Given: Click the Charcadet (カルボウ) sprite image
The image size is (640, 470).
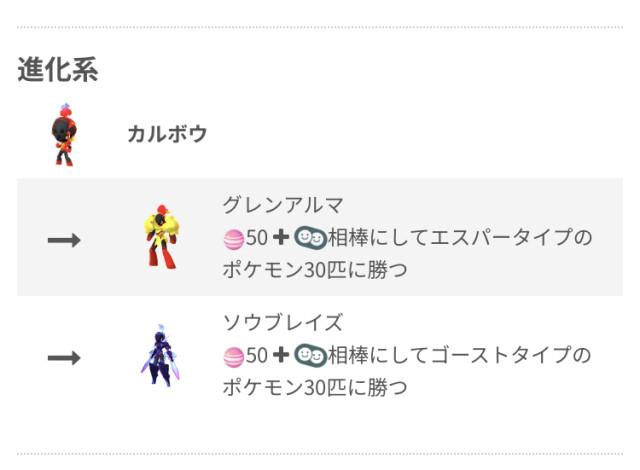Looking at the screenshot, I should pyautogui.click(x=64, y=135).
